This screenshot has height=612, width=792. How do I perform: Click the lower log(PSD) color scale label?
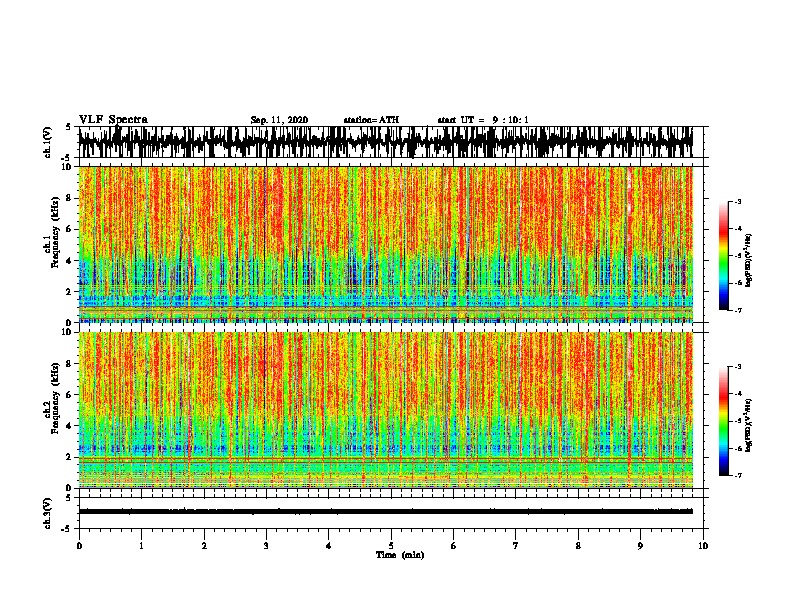click(x=749, y=425)
